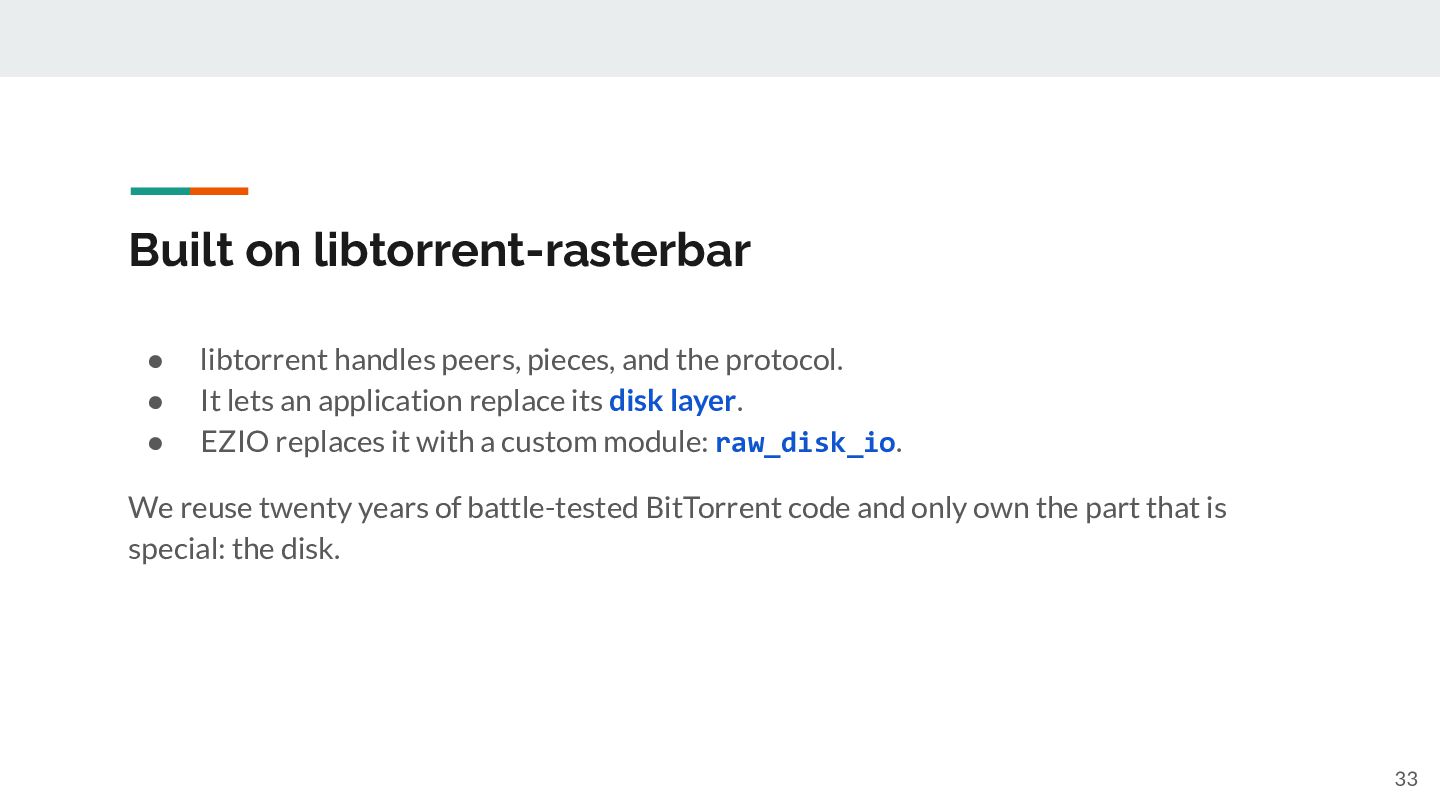Viewport: 1440px width, 810px height.
Task: Click slide number 33 in the corner
Action: click(1406, 779)
